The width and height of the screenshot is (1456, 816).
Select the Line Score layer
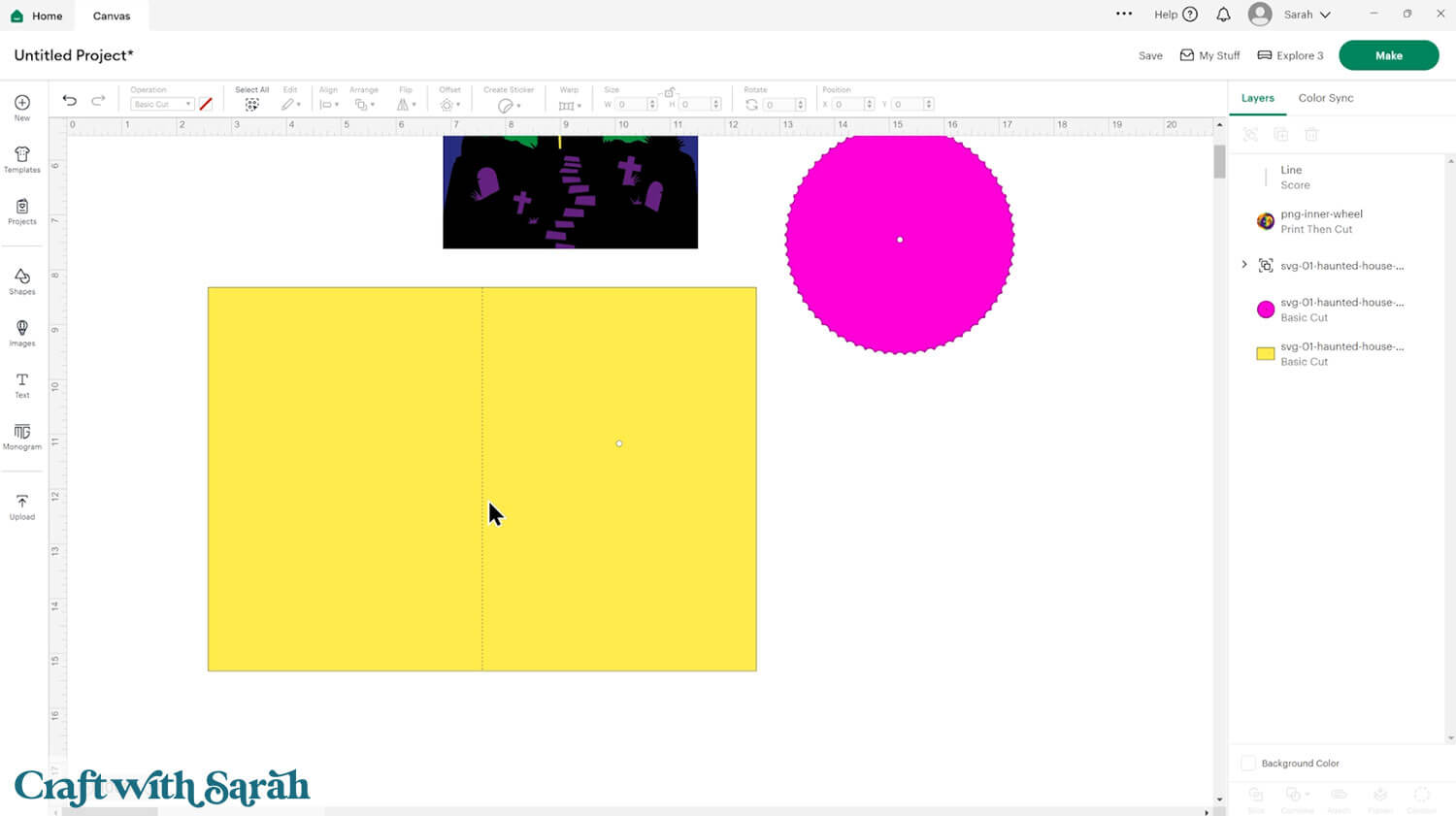click(x=1340, y=178)
